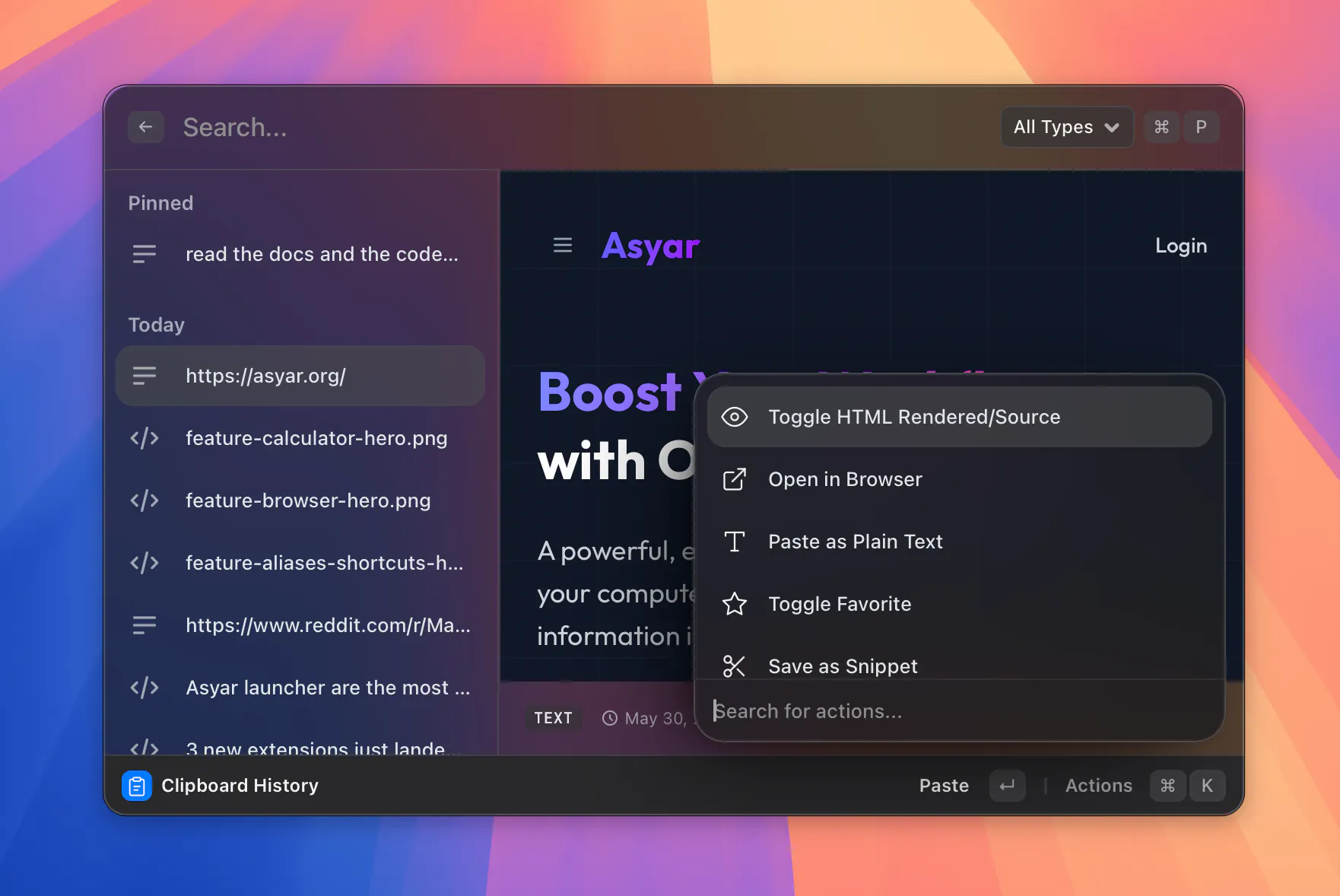Click the hamburger menu icon in the preview
This screenshot has height=896, width=1340.
click(x=563, y=245)
